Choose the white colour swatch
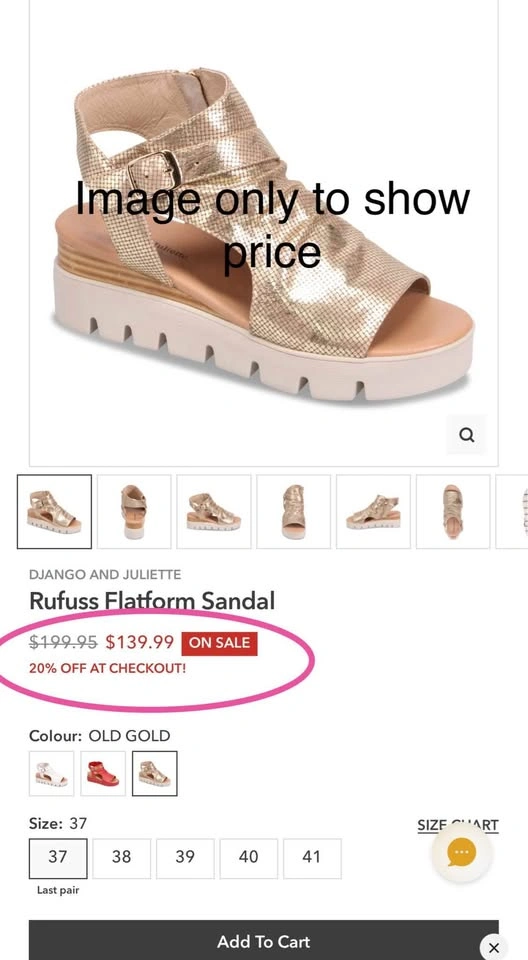This screenshot has height=960, width=528. coord(51,773)
